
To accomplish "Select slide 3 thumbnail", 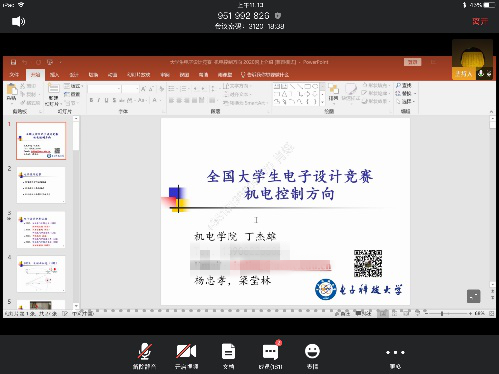I will (x=41, y=230).
